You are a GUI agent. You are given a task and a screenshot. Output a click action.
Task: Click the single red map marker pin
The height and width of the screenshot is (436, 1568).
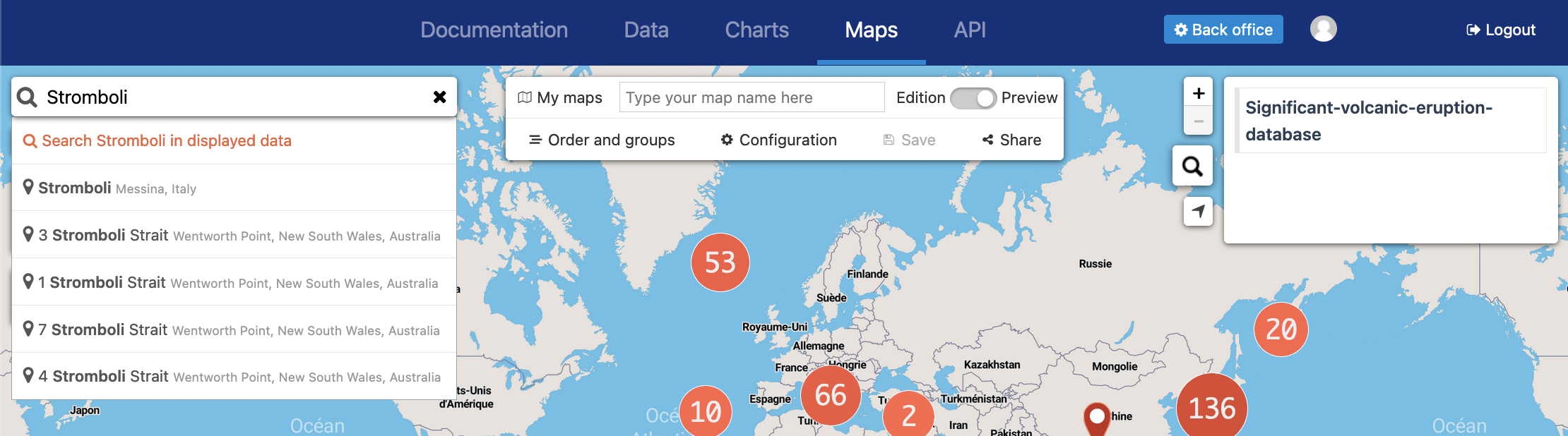pos(1096,416)
